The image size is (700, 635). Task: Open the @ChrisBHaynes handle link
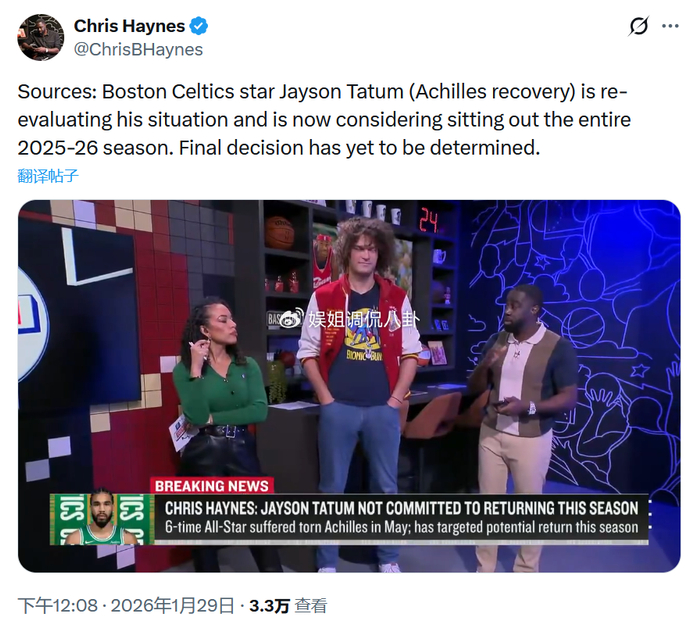pos(138,49)
